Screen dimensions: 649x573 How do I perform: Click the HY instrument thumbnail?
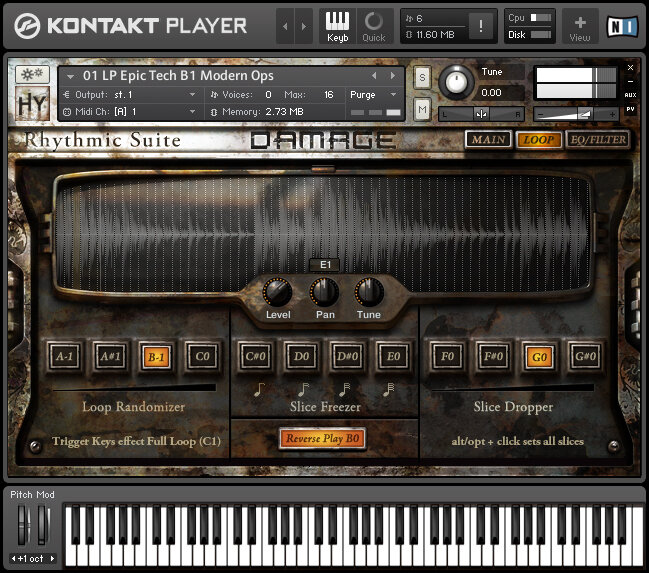pyautogui.click(x=32, y=103)
